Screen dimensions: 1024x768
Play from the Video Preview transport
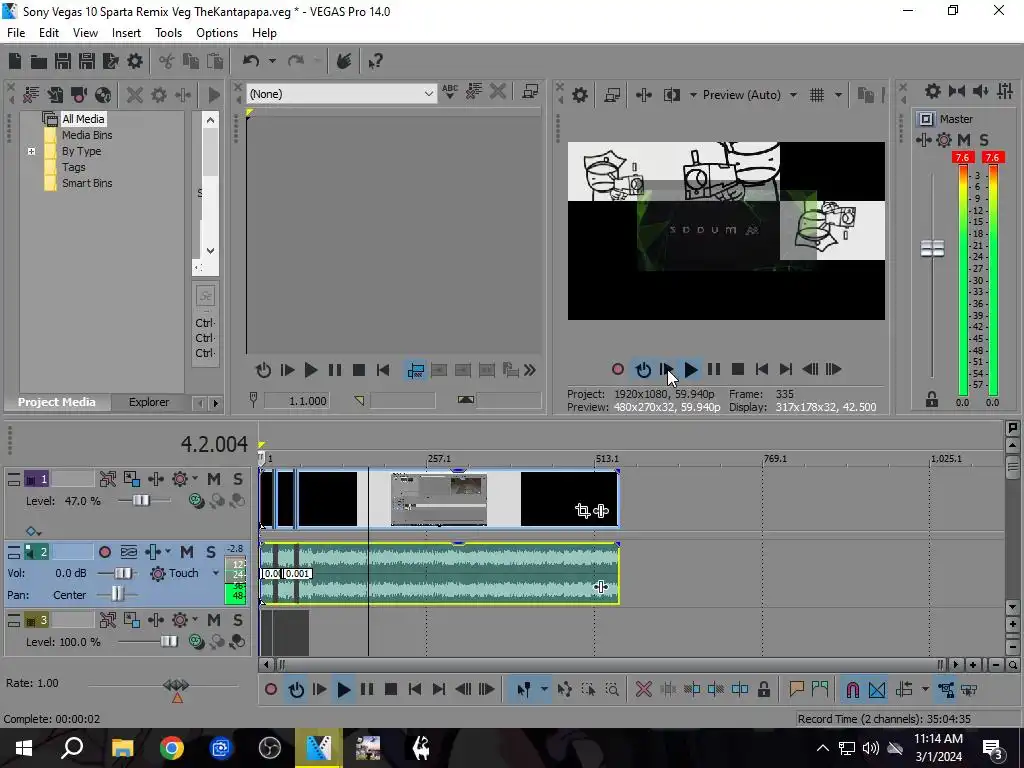690,370
